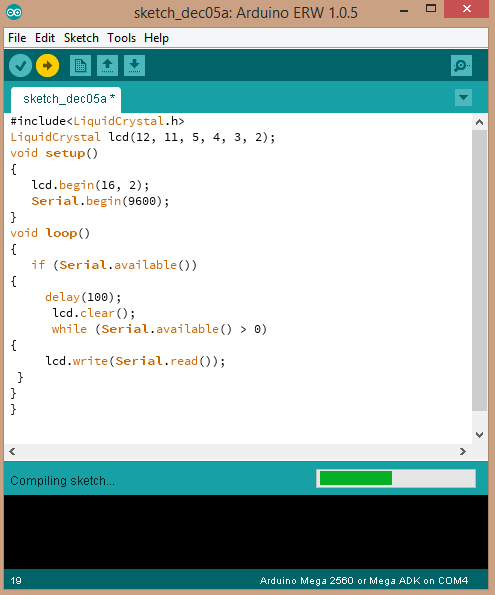495x595 pixels.
Task: Open the Serial Monitor magnifier icon
Action: [x=461, y=66]
